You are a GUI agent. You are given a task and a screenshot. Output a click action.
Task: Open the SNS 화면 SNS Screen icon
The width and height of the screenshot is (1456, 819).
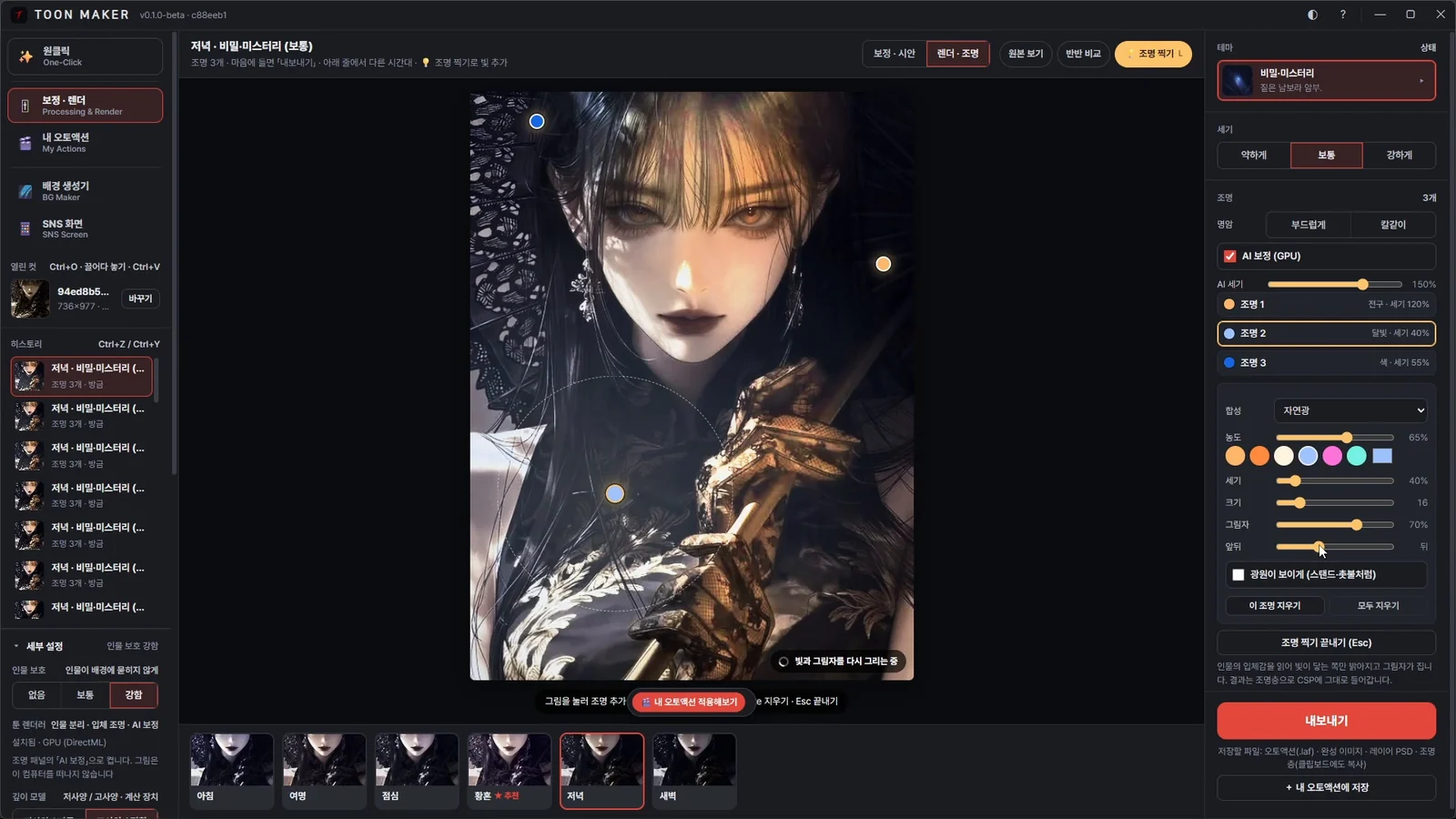[x=25, y=228]
